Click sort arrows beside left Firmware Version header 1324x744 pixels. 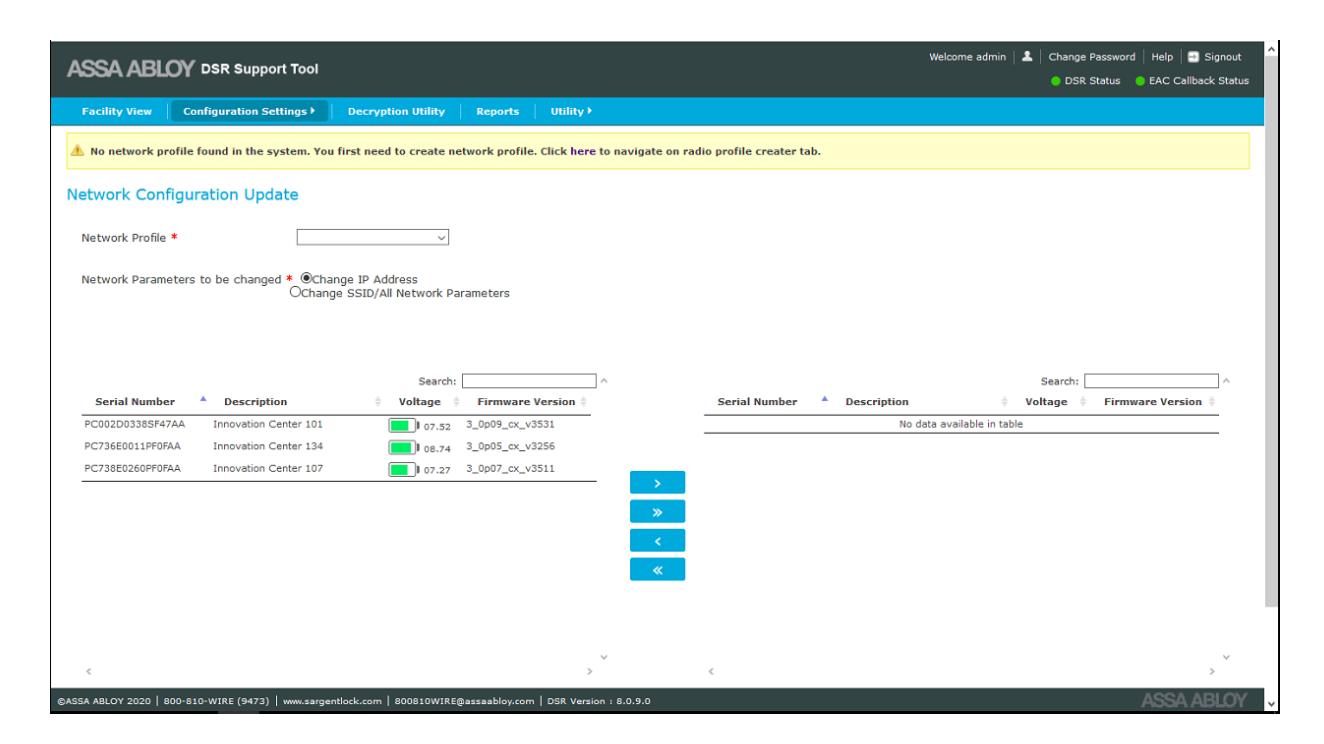coord(584,402)
